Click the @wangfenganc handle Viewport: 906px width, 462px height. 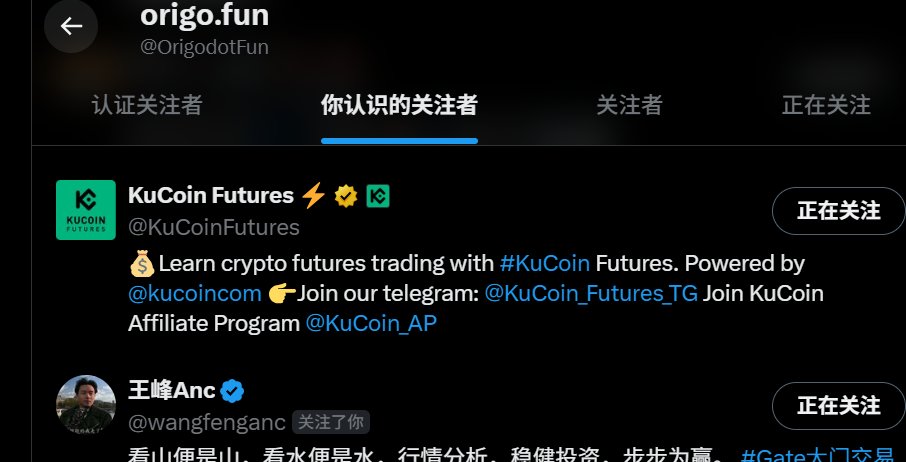[x=207, y=423]
